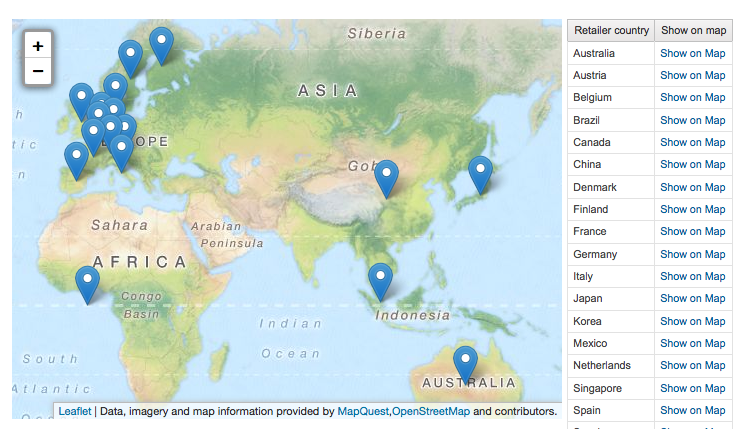
Task: Show Netherlands on the map
Action: tap(693, 365)
